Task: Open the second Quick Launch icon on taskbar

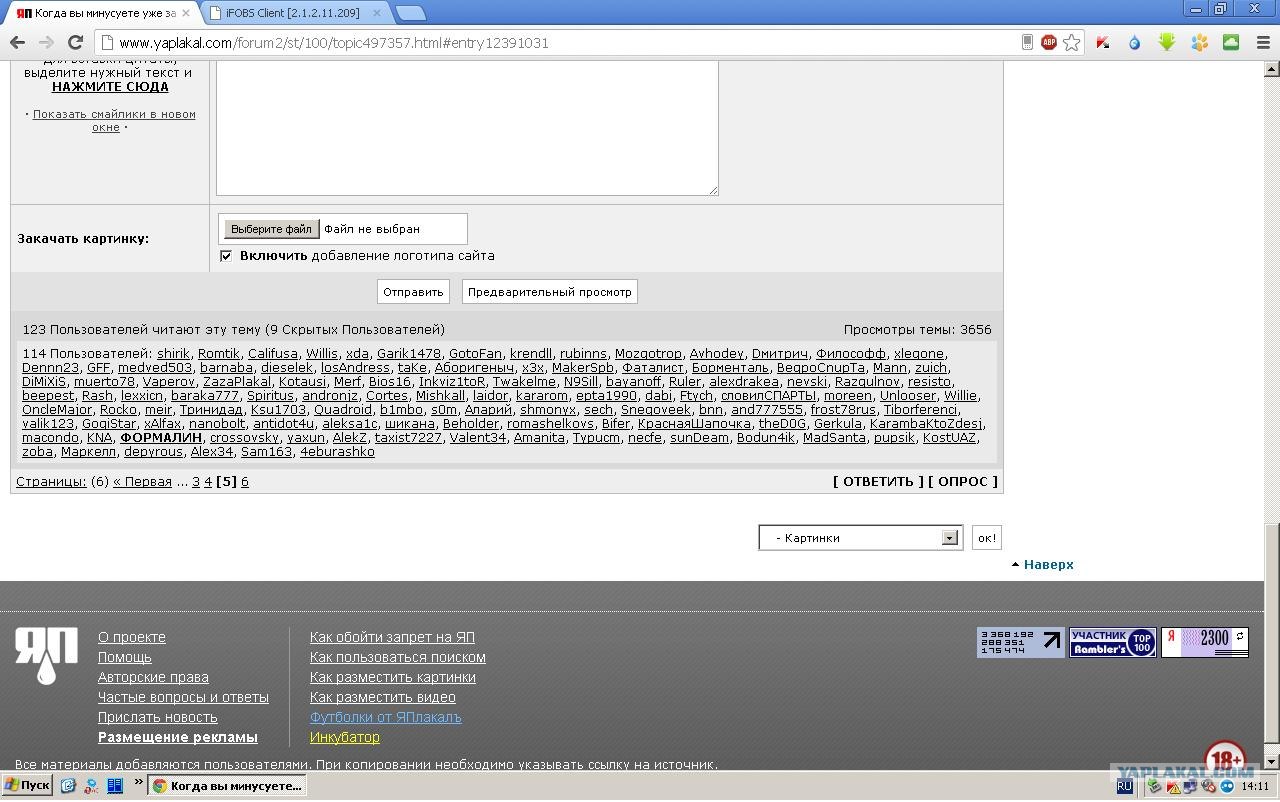Action: coord(90,786)
